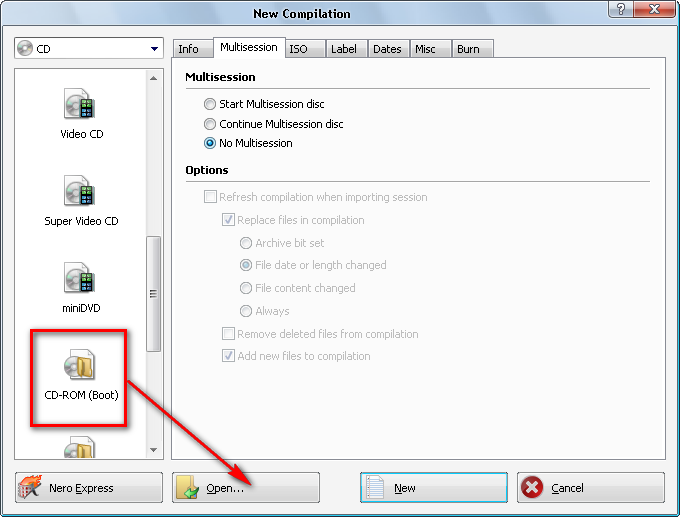The width and height of the screenshot is (680, 517).
Task: Select Archive bit set radio button
Action: coord(246,243)
